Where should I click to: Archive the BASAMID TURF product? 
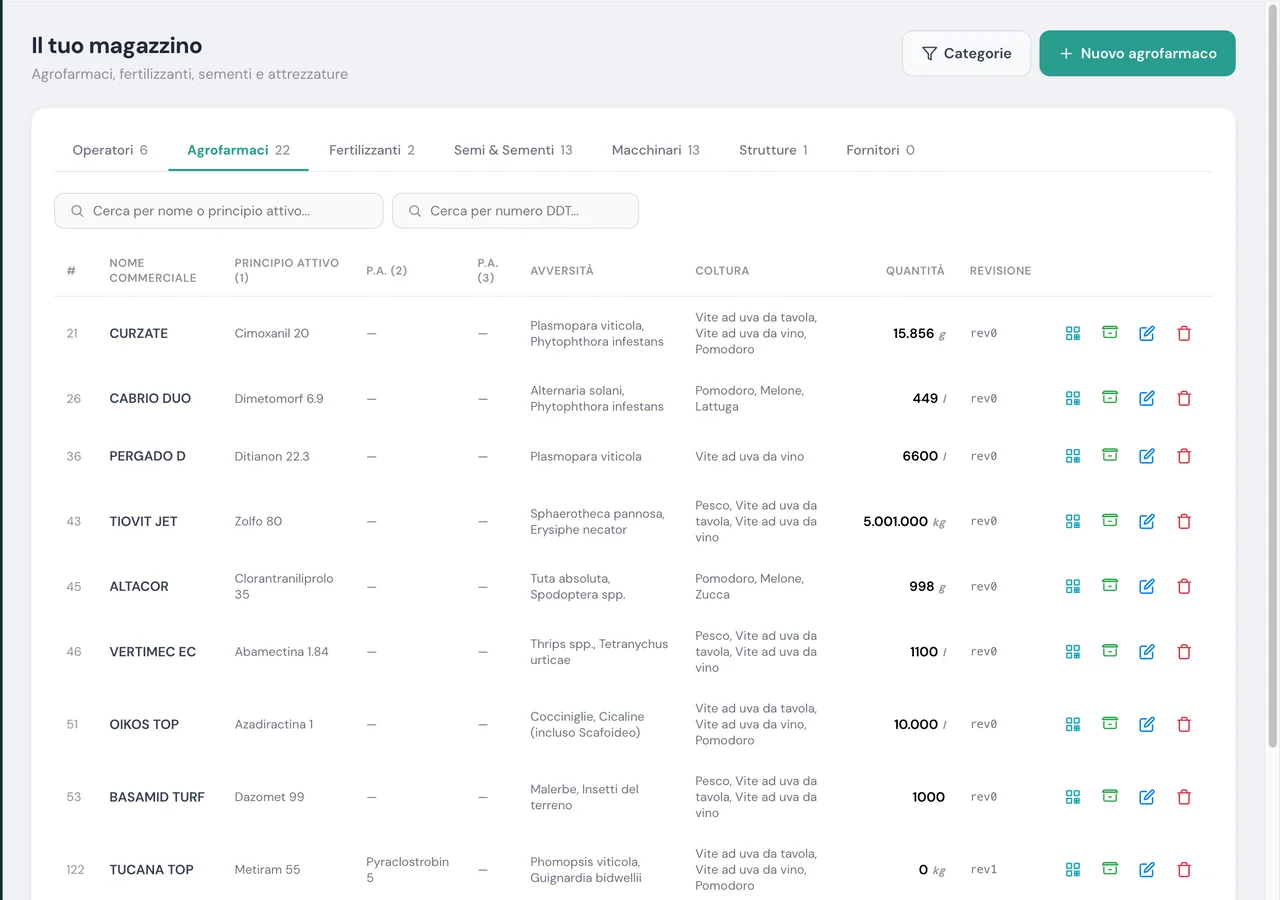coord(1110,797)
